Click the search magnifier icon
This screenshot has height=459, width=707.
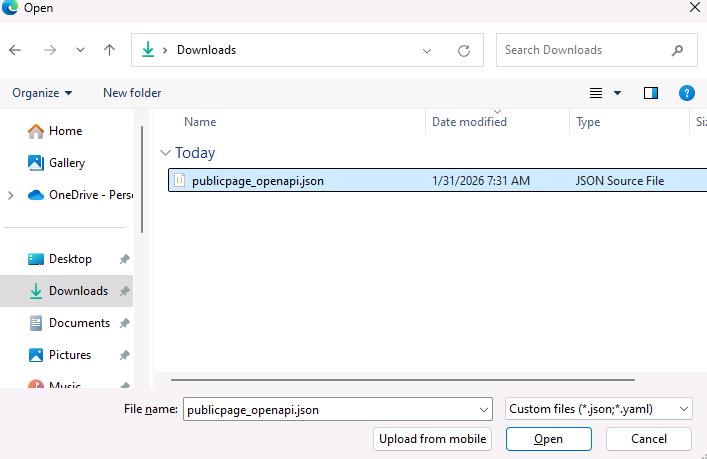[x=677, y=50]
